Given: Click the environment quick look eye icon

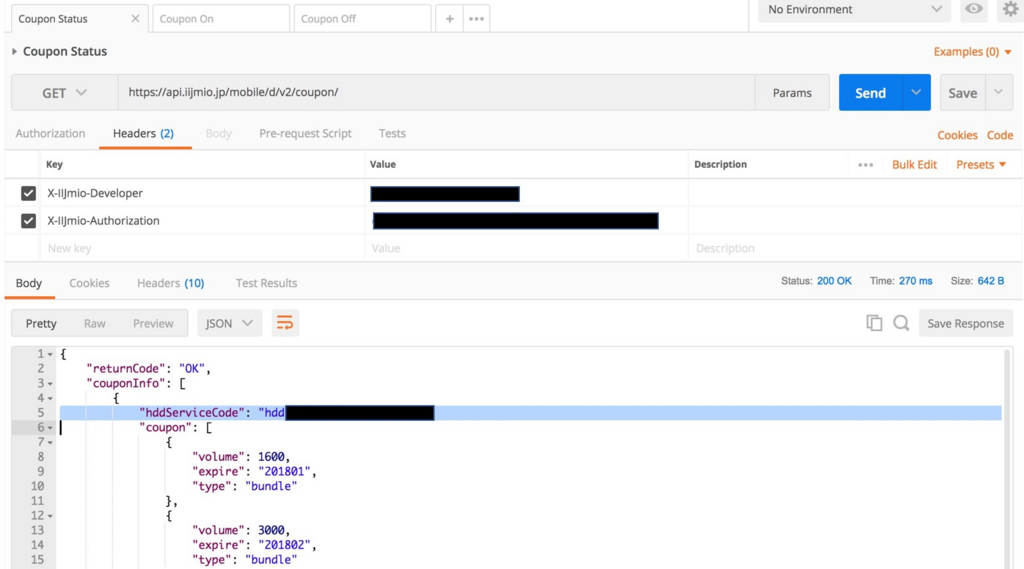Looking at the screenshot, I should point(974,9).
